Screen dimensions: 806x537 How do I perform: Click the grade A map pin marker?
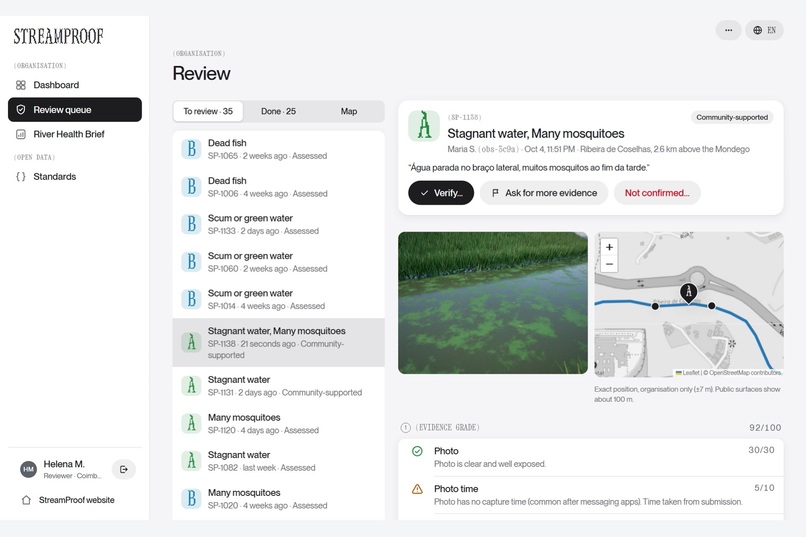click(x=689, y=293)
